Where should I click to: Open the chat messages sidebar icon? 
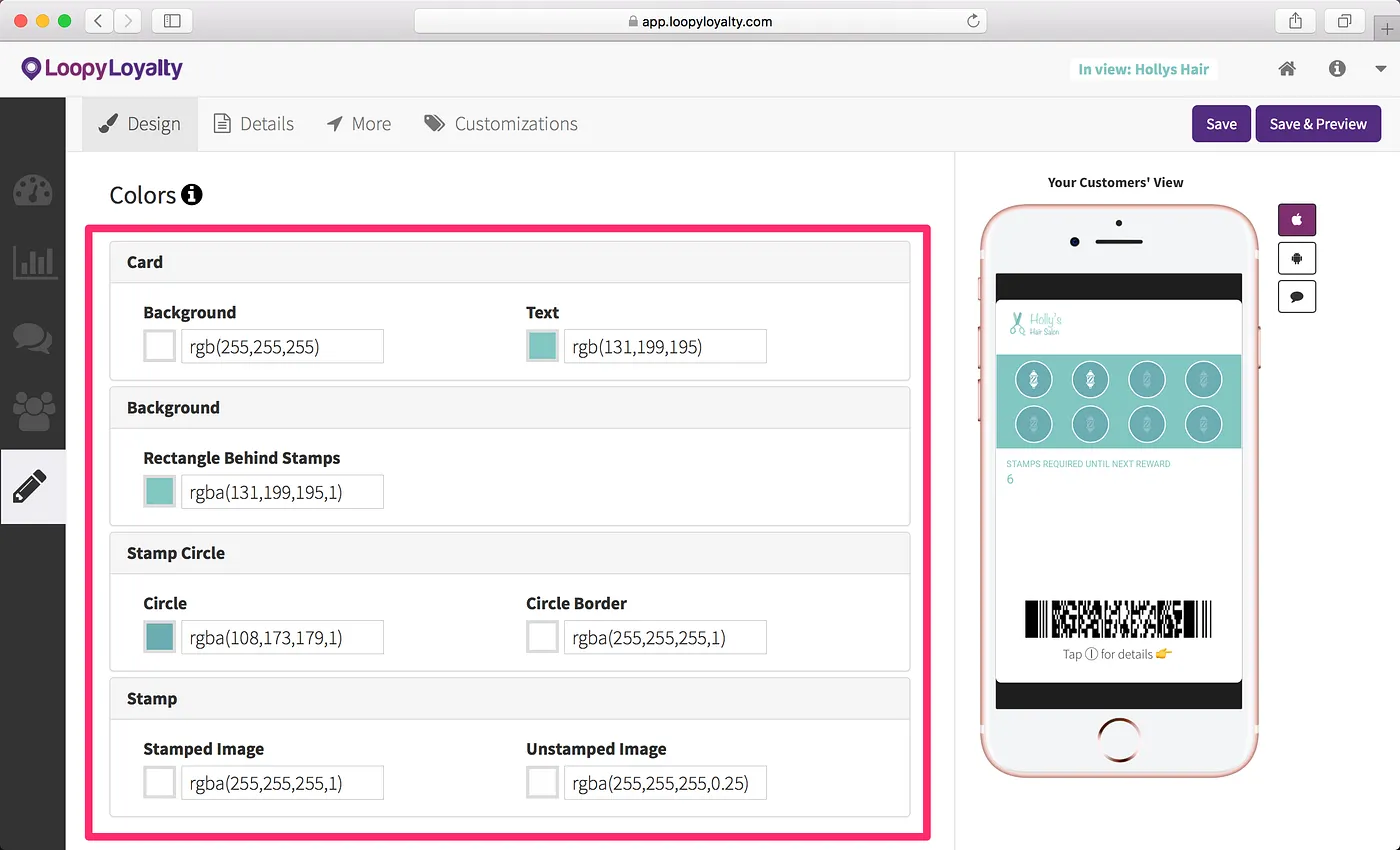[33, 338]
